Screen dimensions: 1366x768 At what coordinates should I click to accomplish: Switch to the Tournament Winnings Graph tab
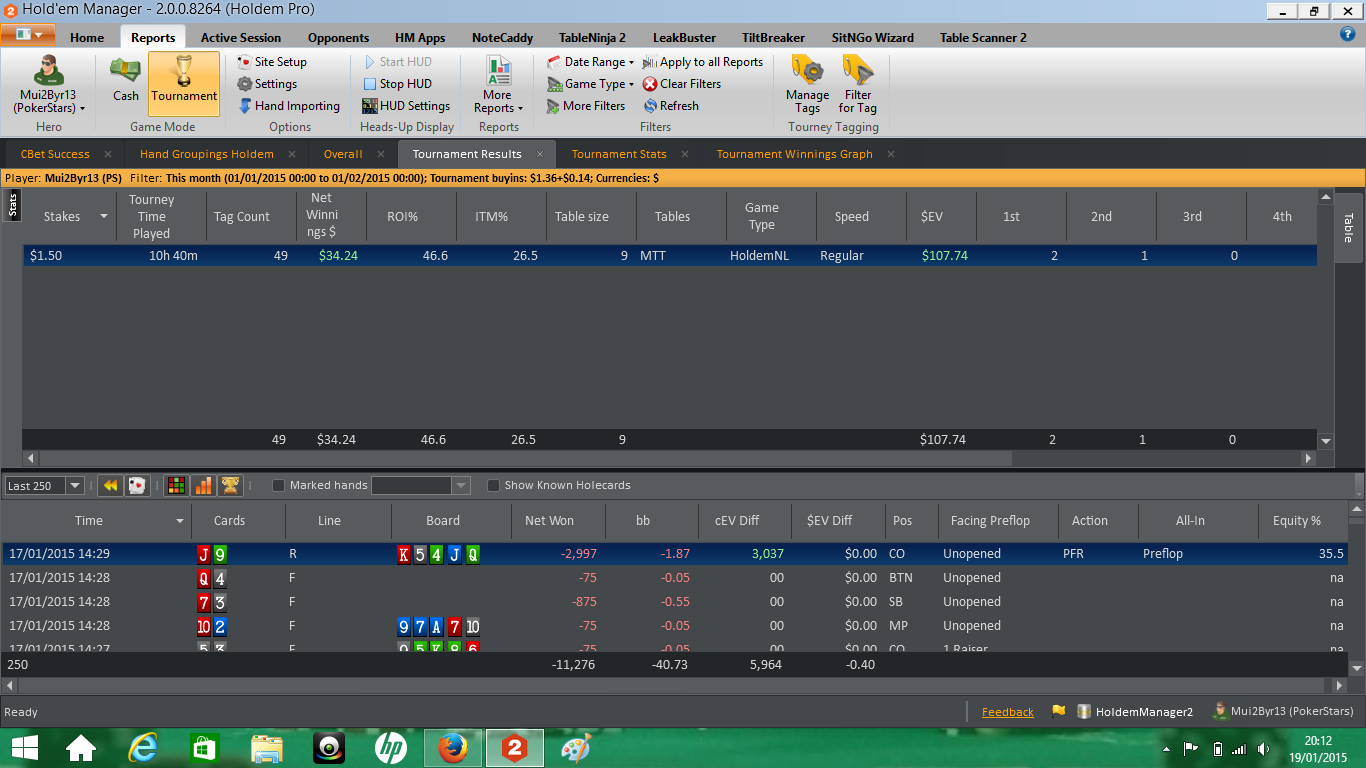[x=795, y=154]
